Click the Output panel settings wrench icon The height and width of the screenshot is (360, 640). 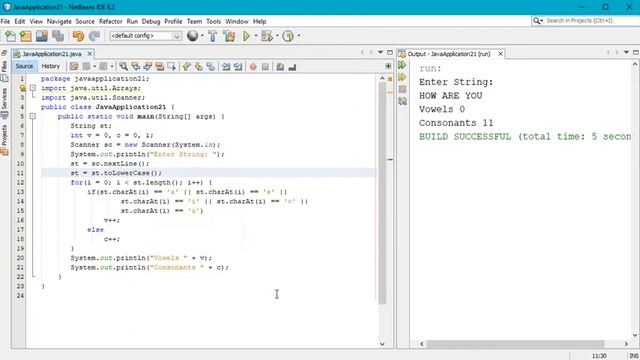402,101
